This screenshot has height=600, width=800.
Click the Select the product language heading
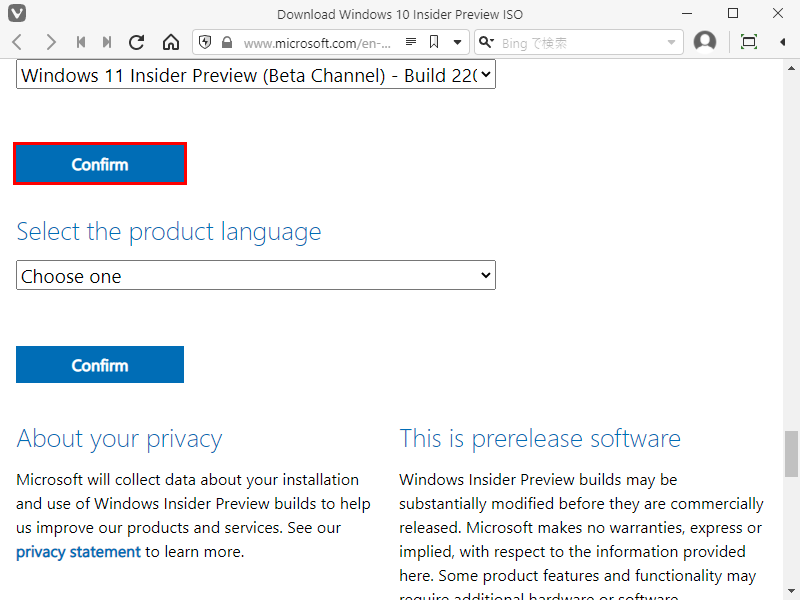[169, 232]
